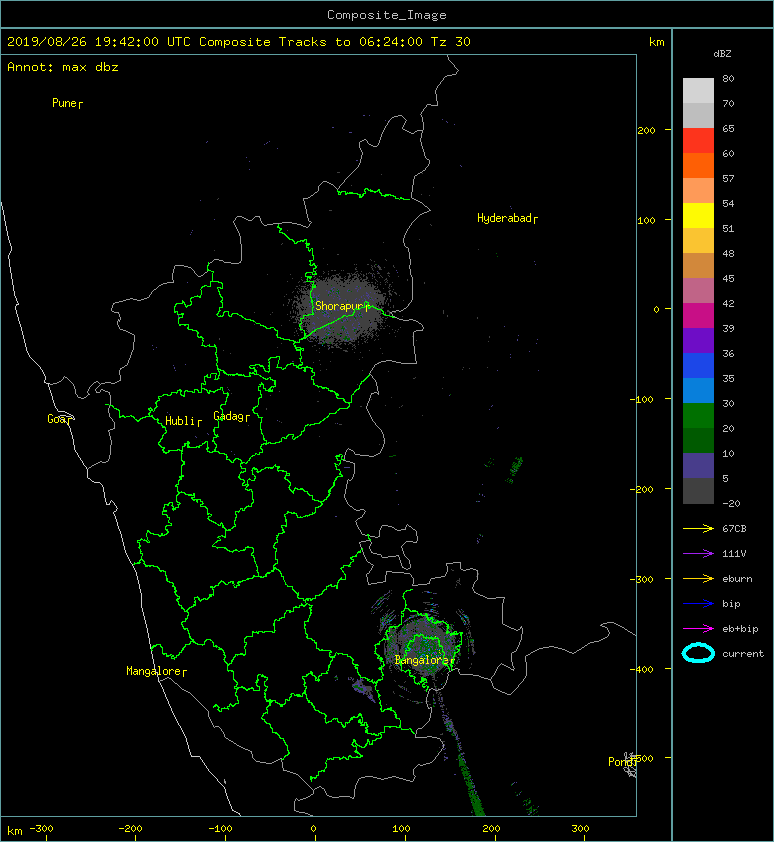
Task: Click the Mangalore city label
Action: tap(156, 671)
